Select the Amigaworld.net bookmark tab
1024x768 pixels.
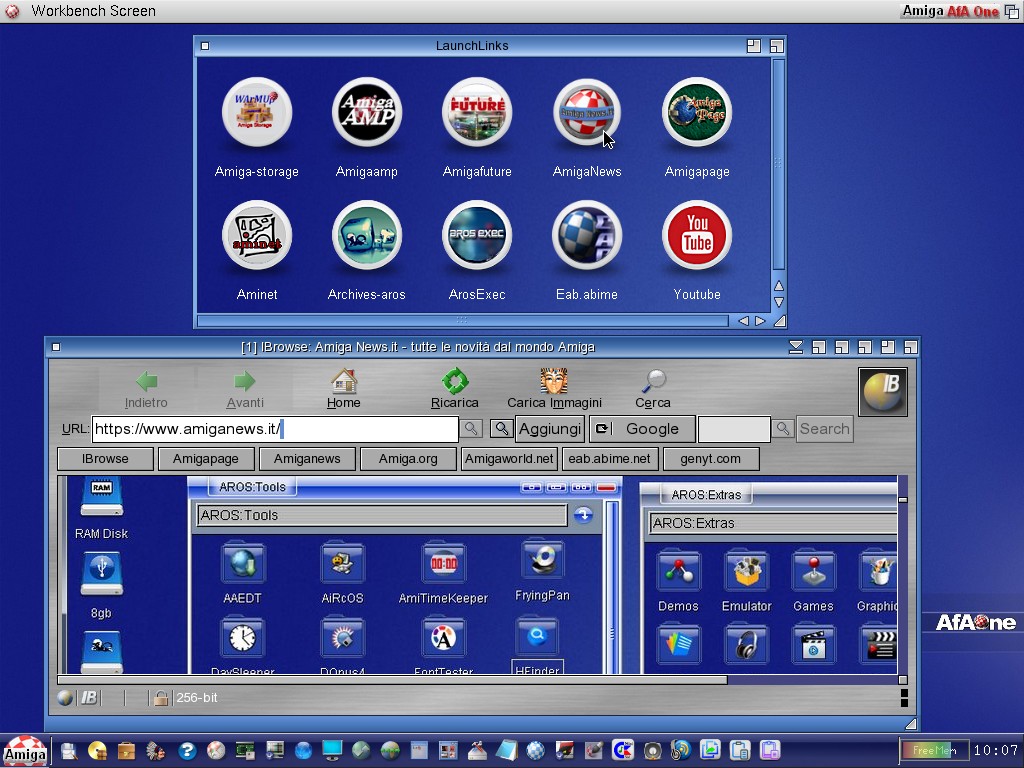coord(509,459)
